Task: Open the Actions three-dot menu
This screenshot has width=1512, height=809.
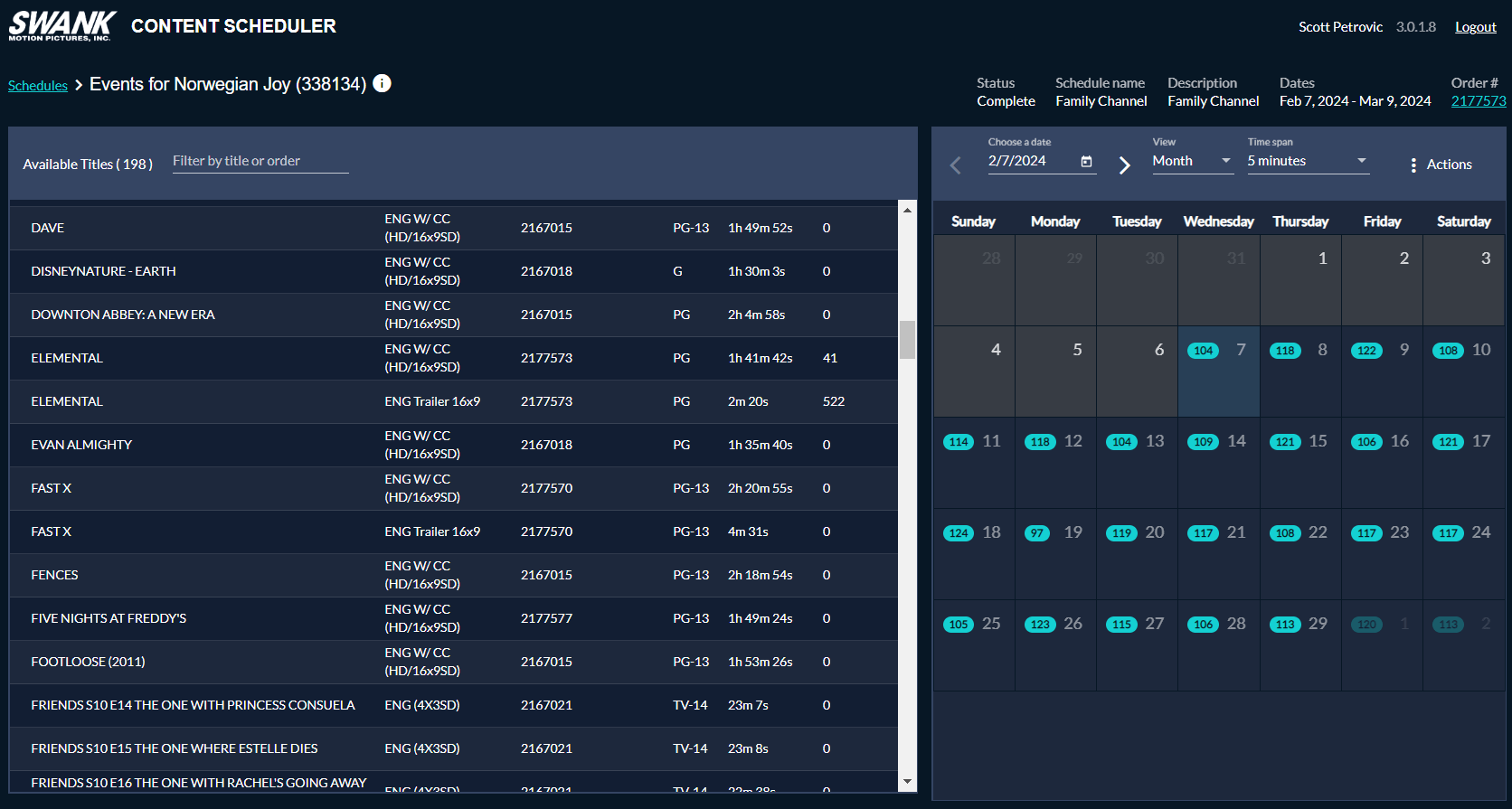Action: pos(1413,165)
